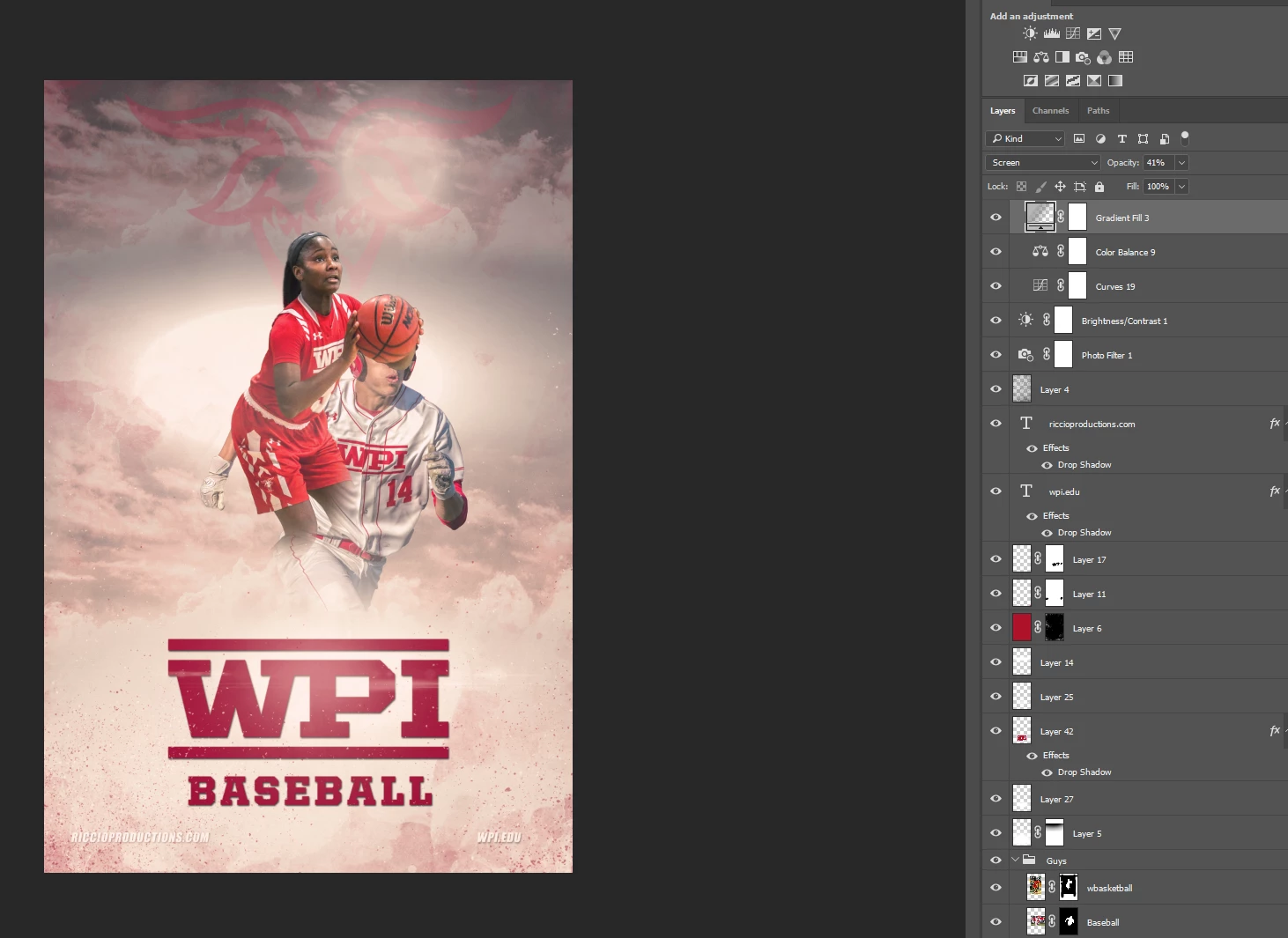Filter layers by adjustment layers
1288x938 pixels.
(x=1100, y=138)
